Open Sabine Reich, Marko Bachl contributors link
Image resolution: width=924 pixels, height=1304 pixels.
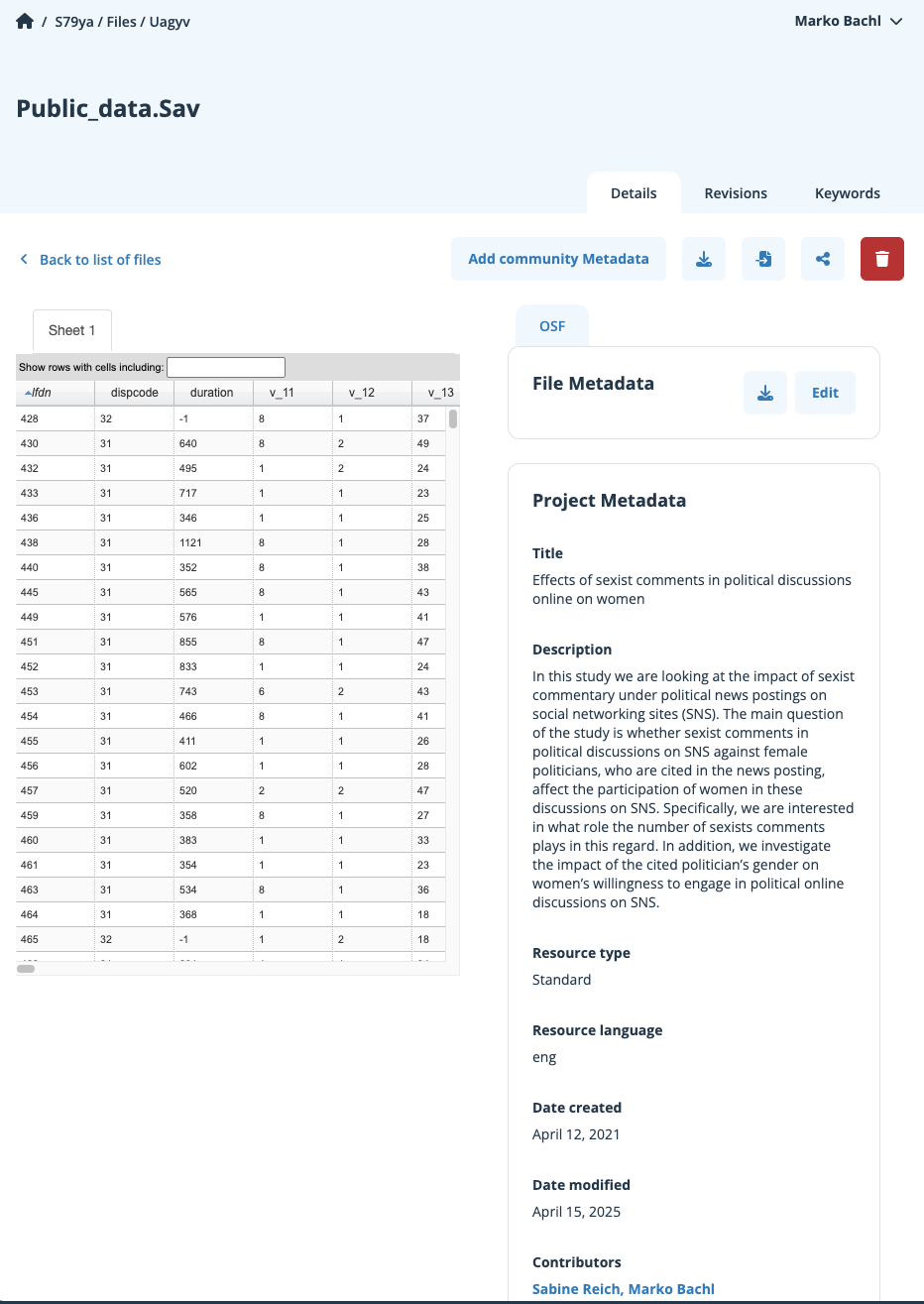tap(623, 1289)
